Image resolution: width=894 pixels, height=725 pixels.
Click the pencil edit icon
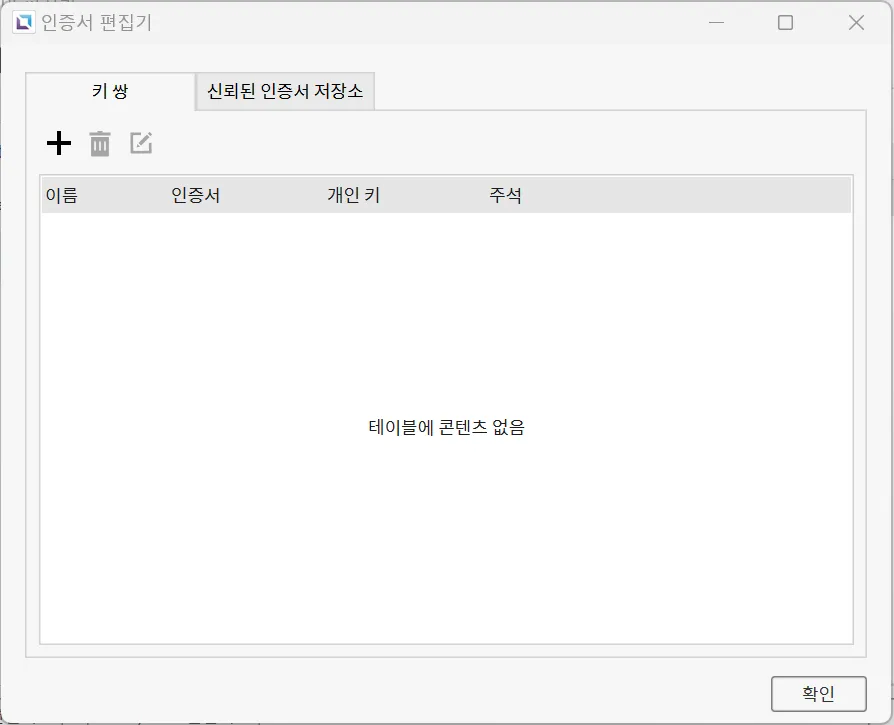(141, 144)
